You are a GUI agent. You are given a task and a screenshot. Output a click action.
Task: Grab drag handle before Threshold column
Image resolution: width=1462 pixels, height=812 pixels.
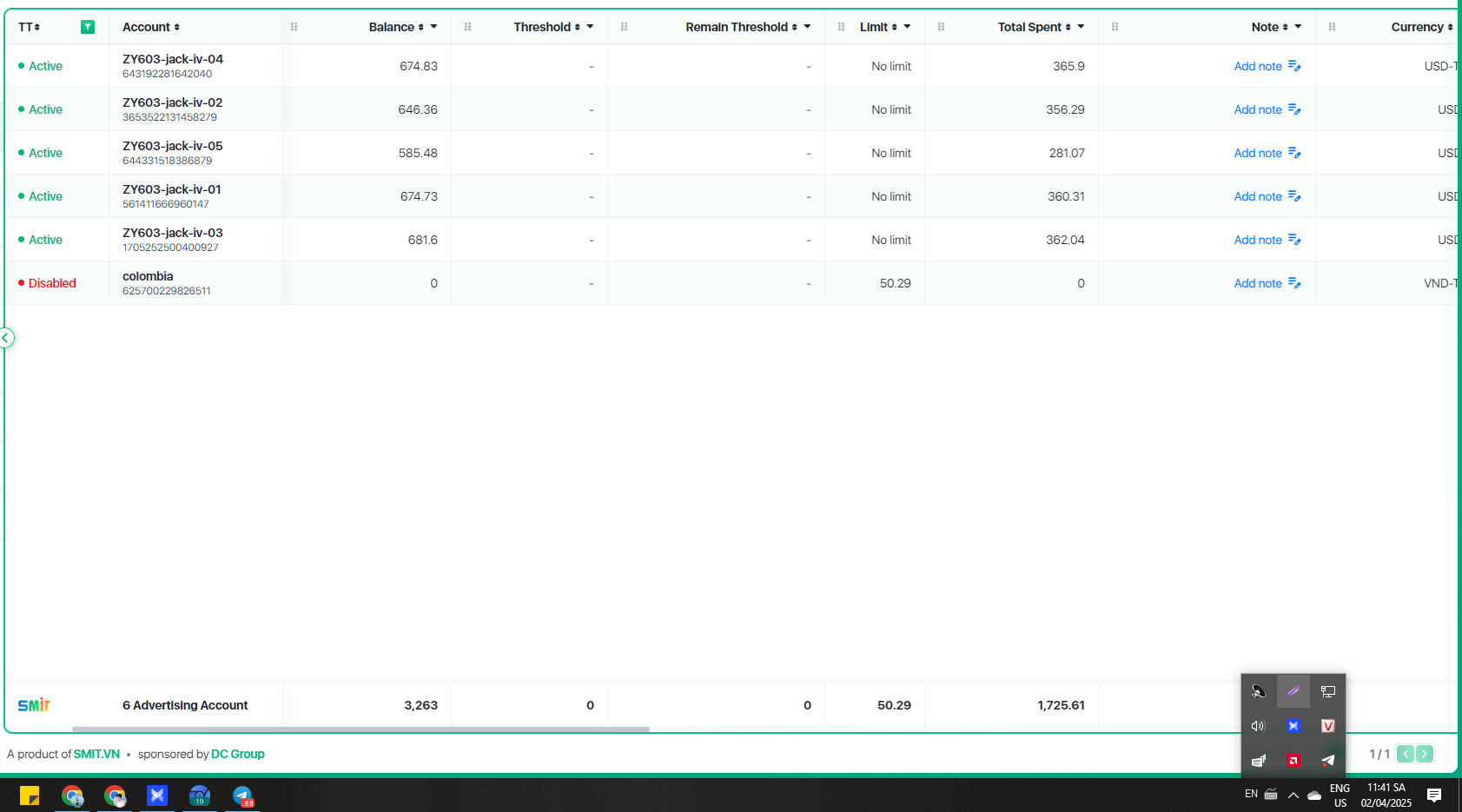coord(467,27)
